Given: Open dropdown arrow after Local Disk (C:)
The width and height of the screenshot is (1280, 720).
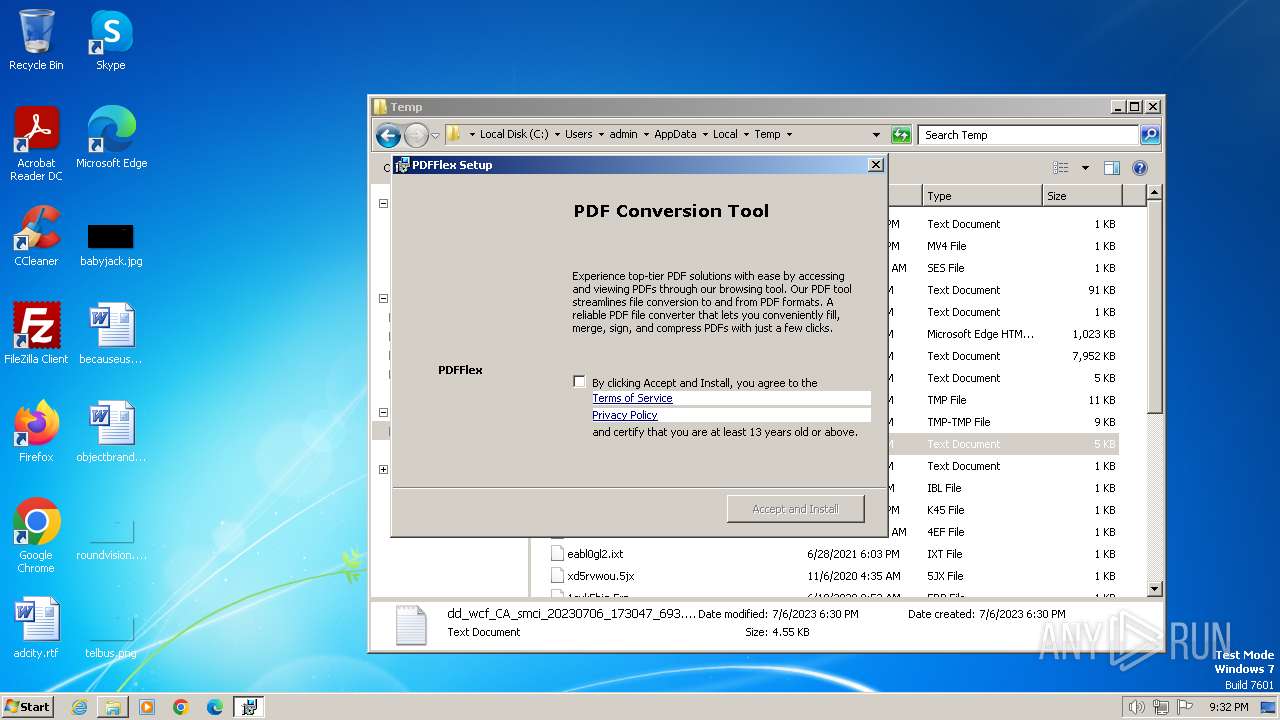Looking at the screenshot, I should tap(556, 135).
